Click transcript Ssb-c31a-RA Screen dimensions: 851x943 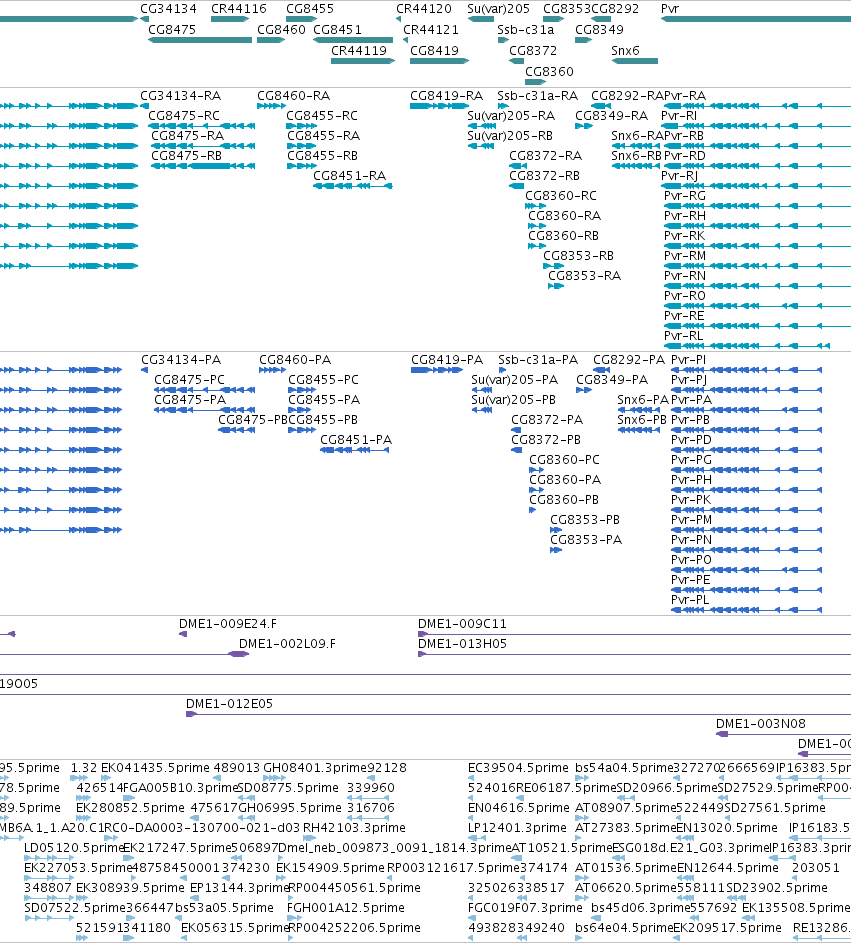pyautogui.click(x=538, y=96)
